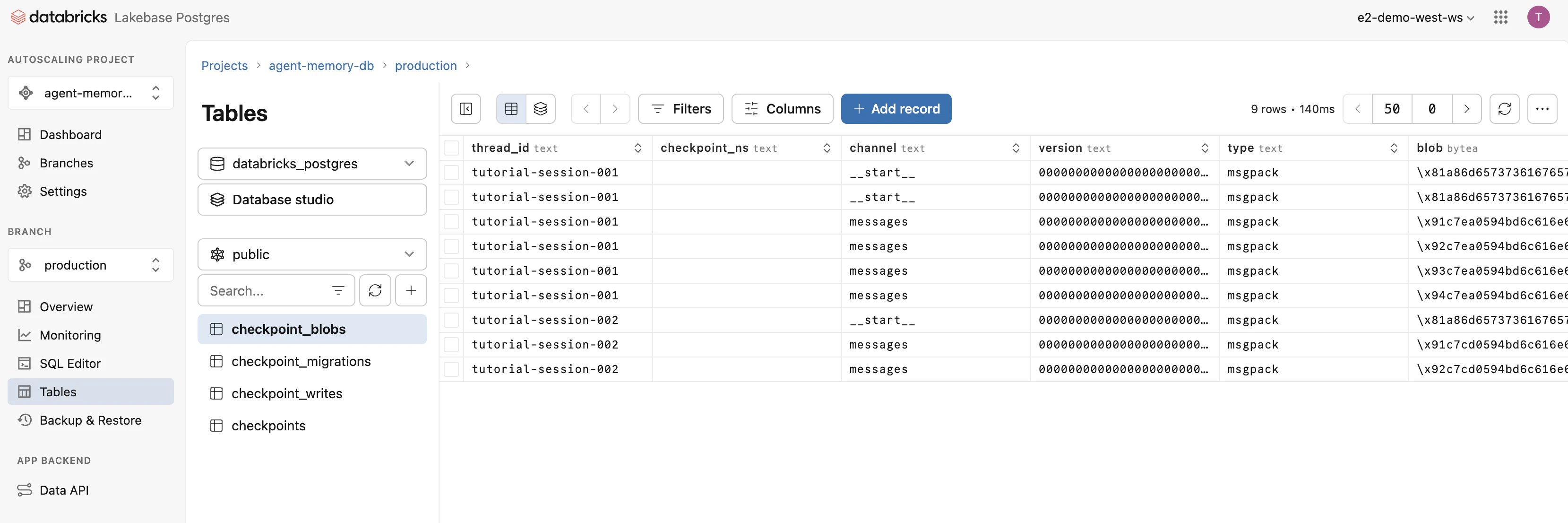Select Tables in the sidebar
Viewport: 1568px width, 523px height.
tap(91, 392)
